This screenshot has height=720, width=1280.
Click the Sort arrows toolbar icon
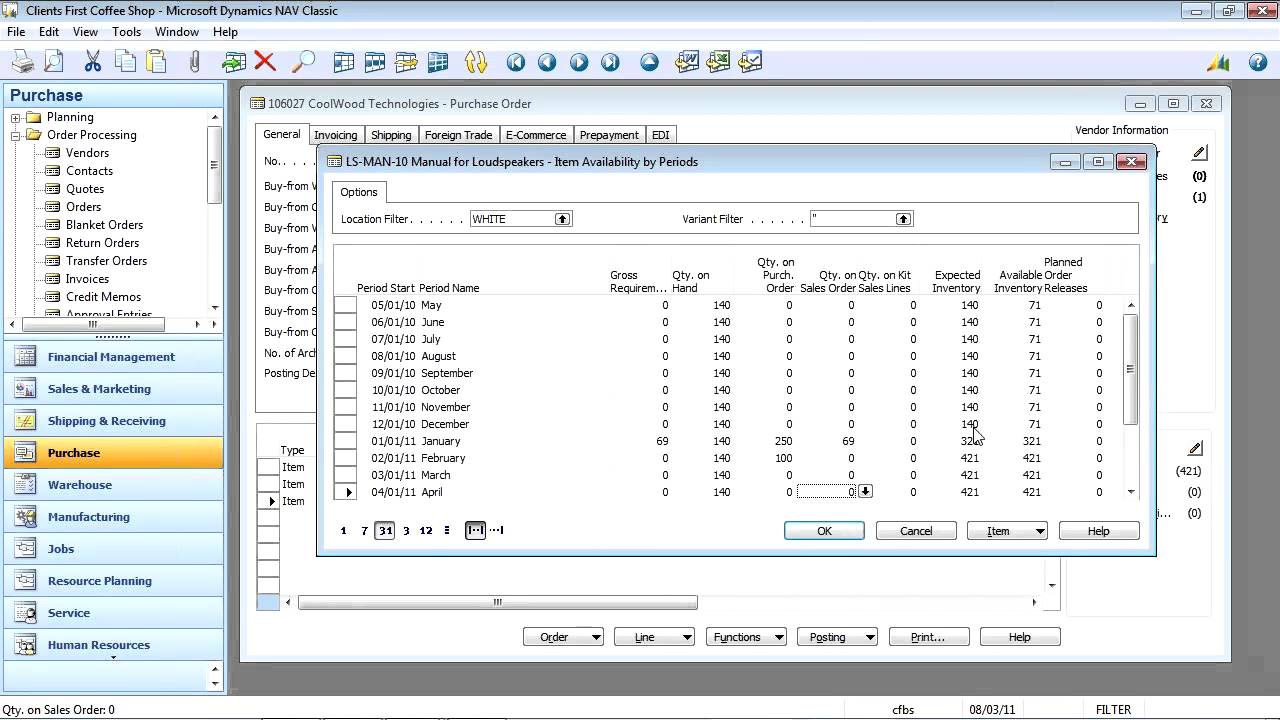[x=476, y=62]
